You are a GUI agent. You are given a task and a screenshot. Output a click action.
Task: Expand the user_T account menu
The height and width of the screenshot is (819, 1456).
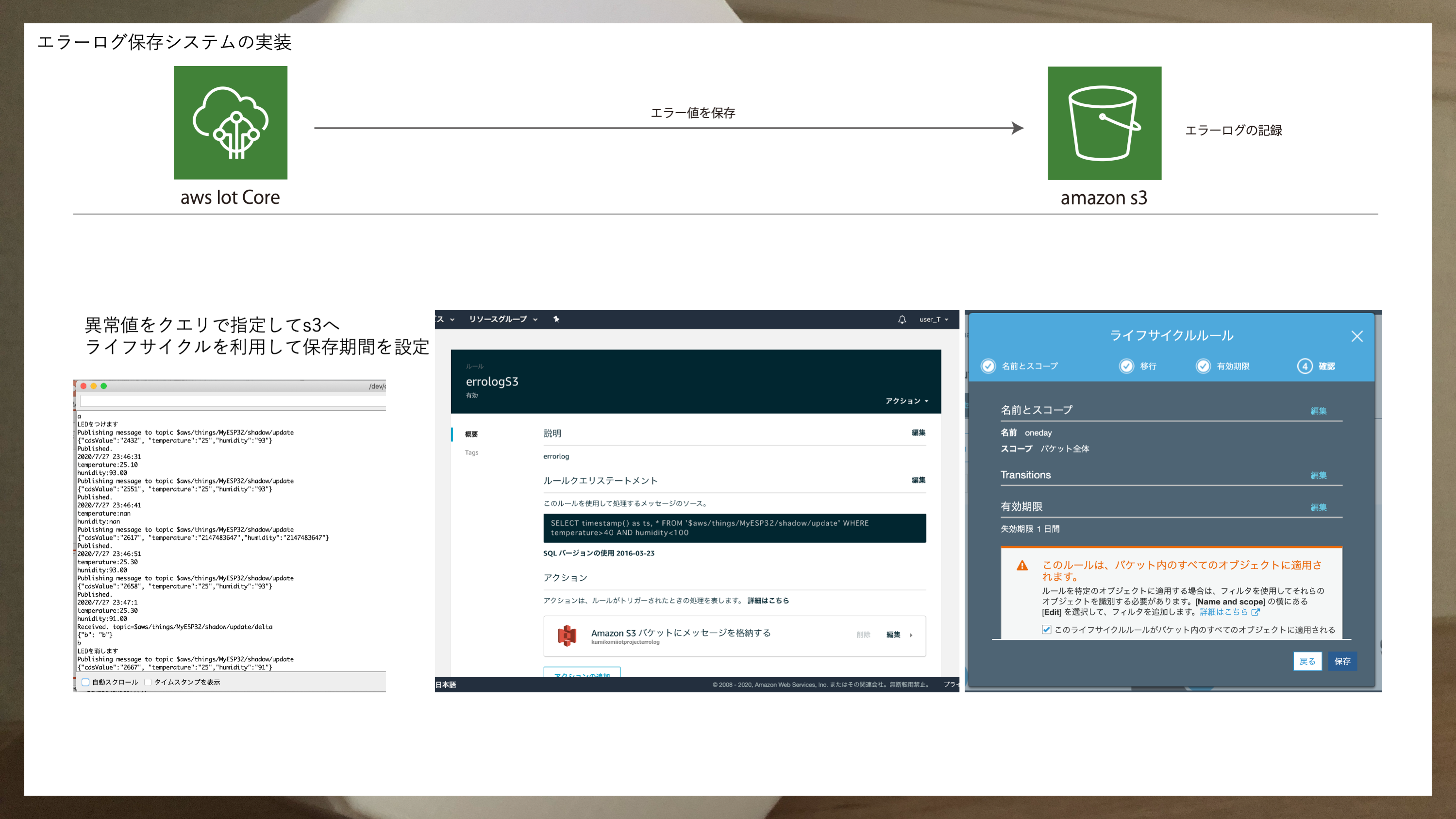click(x=933, y=319)
